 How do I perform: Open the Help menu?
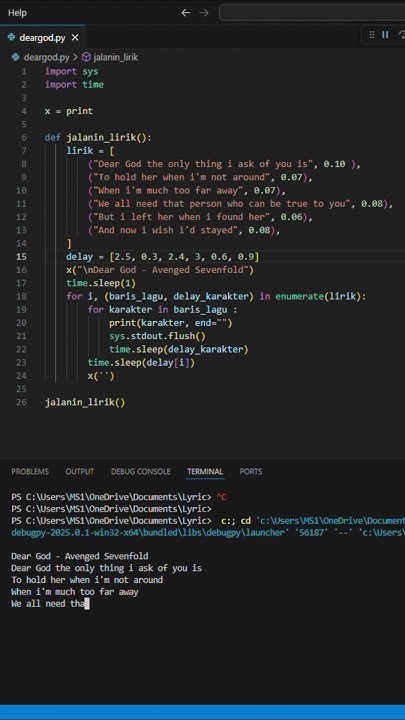click(x=17, y=13)
